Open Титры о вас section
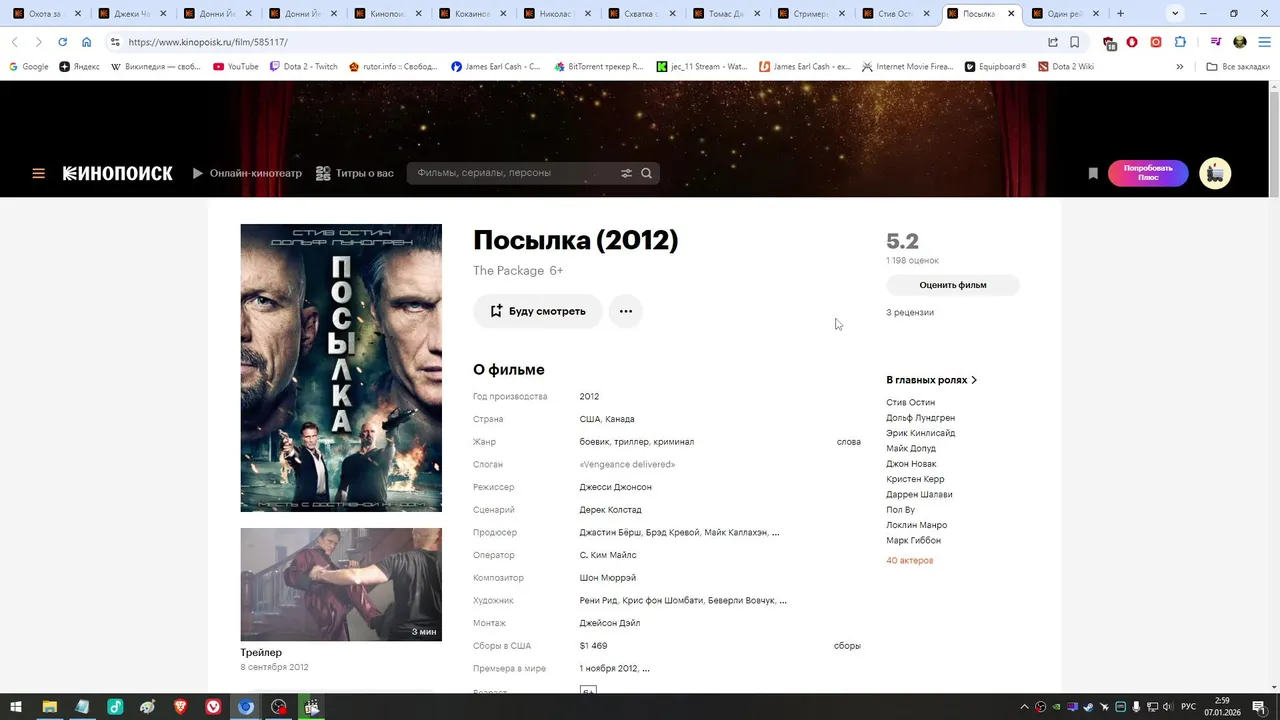1280x720 pixels. pyautogui.click(x=355, y=173)
